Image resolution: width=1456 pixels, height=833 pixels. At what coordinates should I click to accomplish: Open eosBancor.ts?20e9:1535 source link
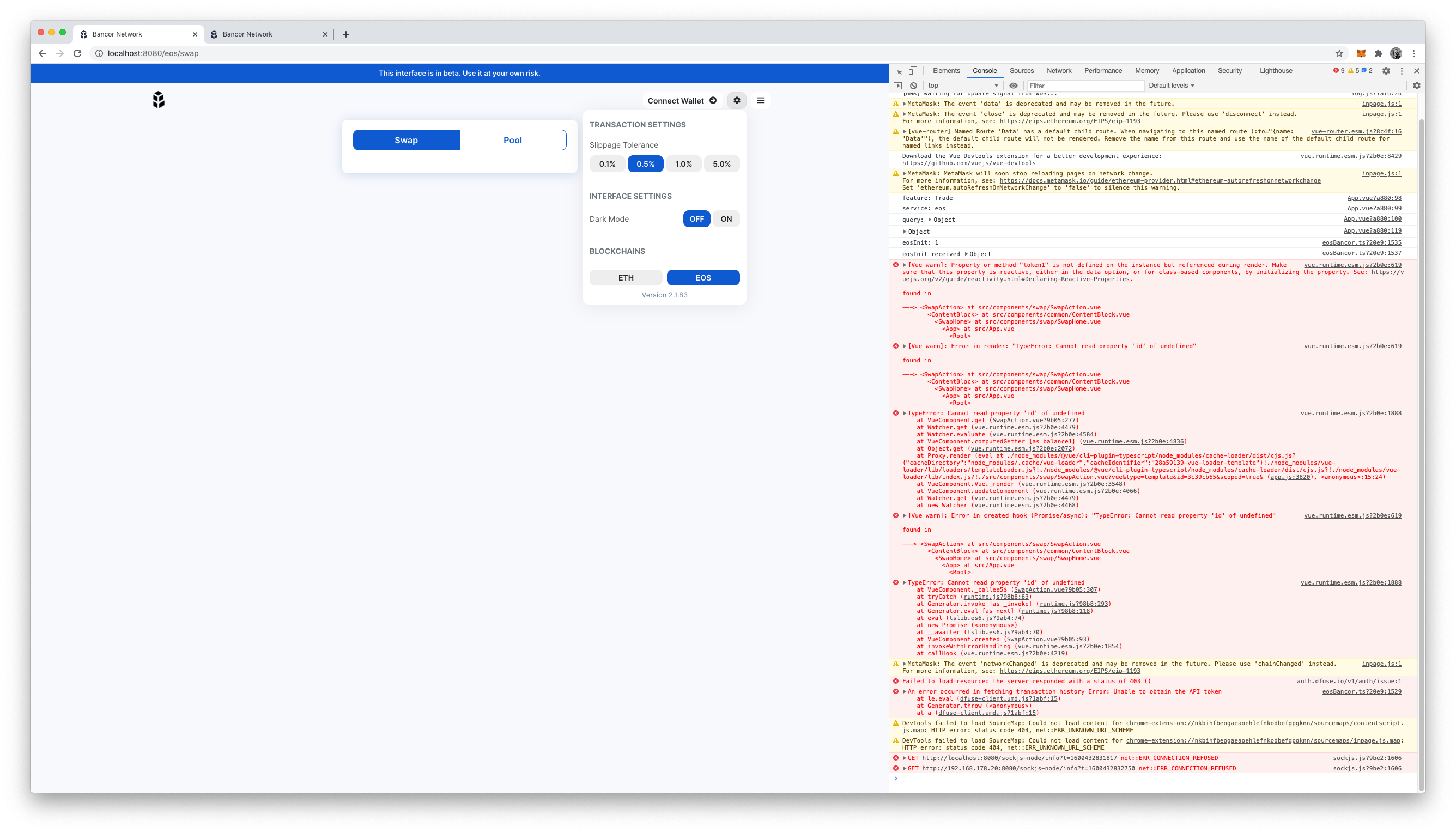(1362, 242)
